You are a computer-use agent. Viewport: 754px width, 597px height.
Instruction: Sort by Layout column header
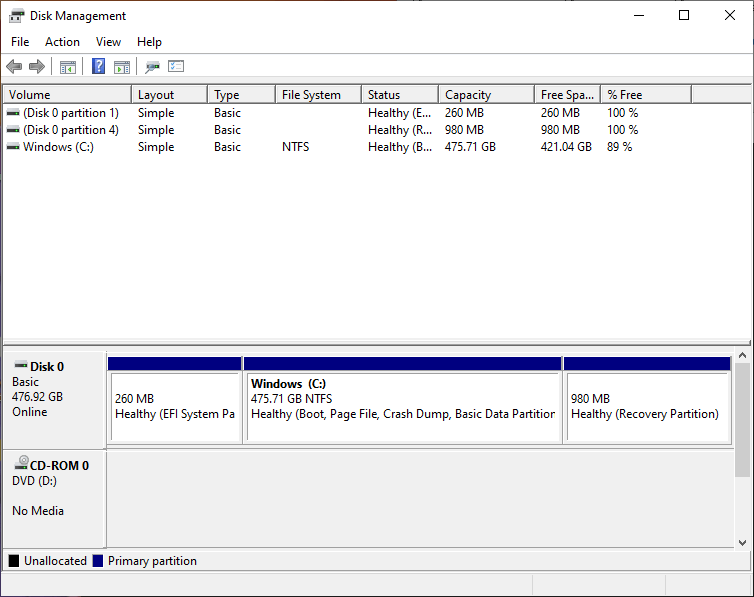169,95
